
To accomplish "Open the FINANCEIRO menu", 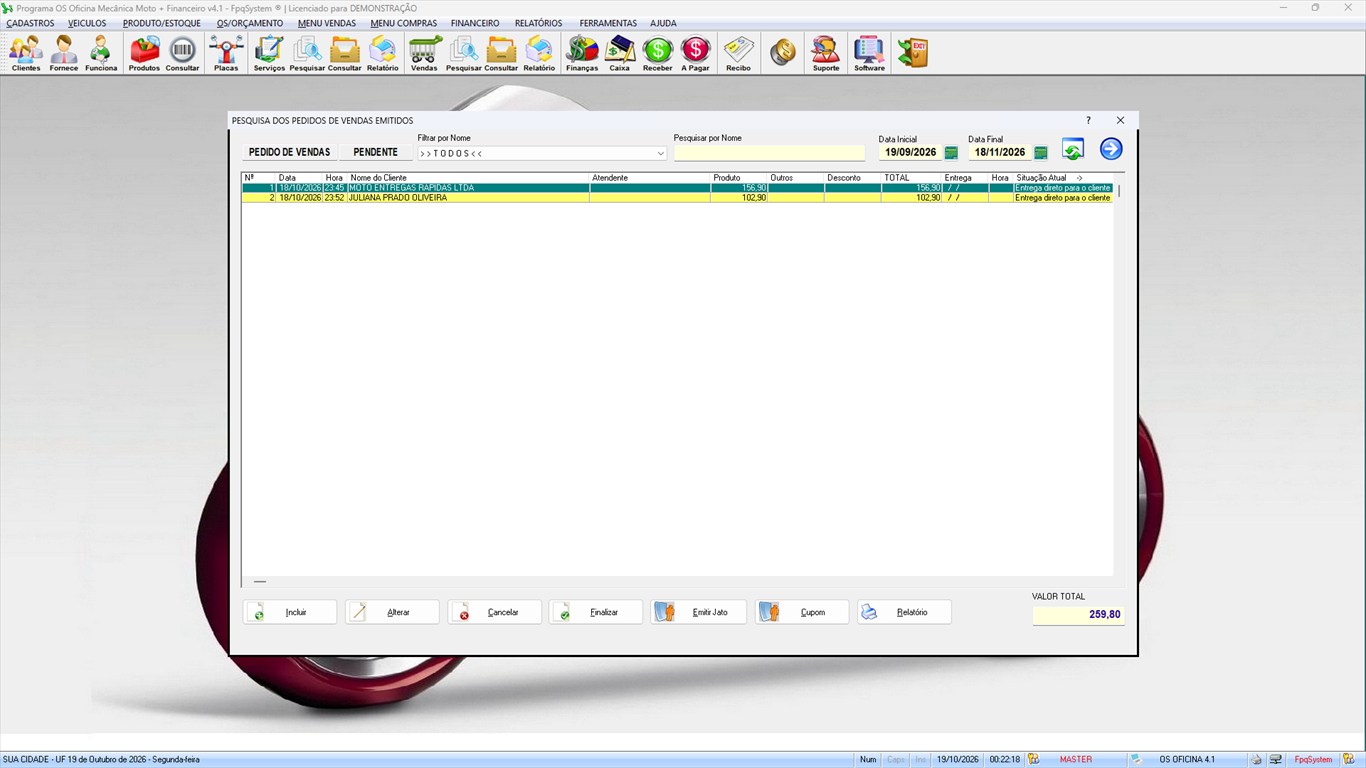I will [x=475, y=23].
